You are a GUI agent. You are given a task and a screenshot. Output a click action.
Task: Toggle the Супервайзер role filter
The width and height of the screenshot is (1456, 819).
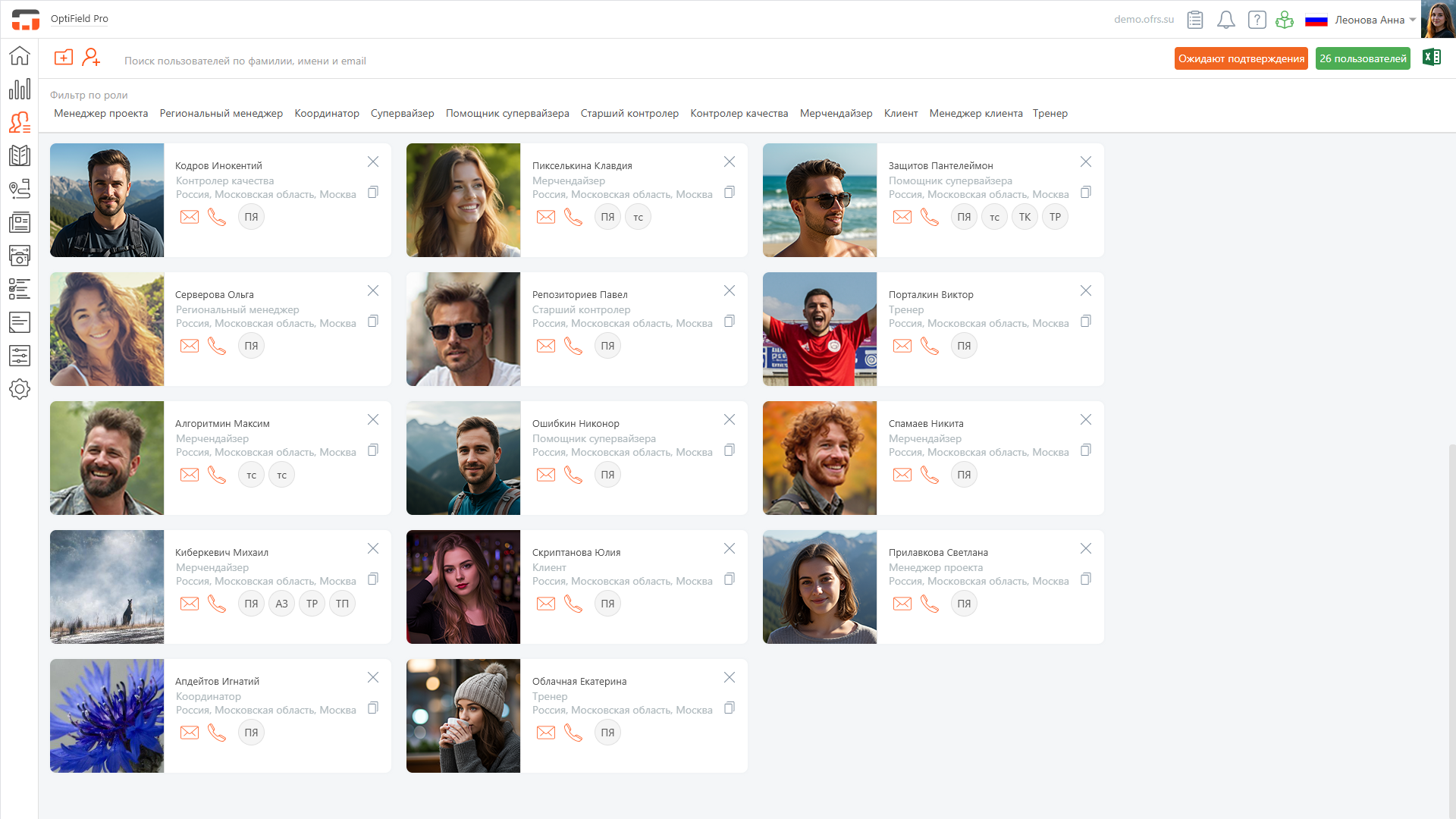click(x=402, y=113)
